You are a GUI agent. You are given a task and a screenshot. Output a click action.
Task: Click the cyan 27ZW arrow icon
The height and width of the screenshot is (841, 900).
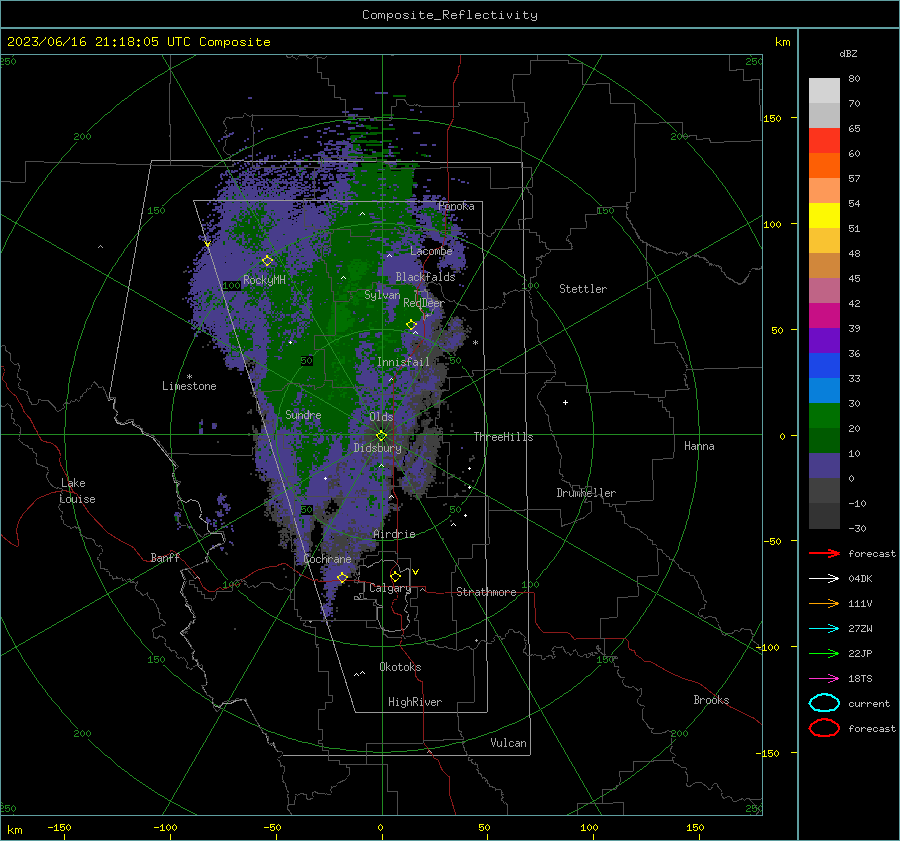click(824, 629)
